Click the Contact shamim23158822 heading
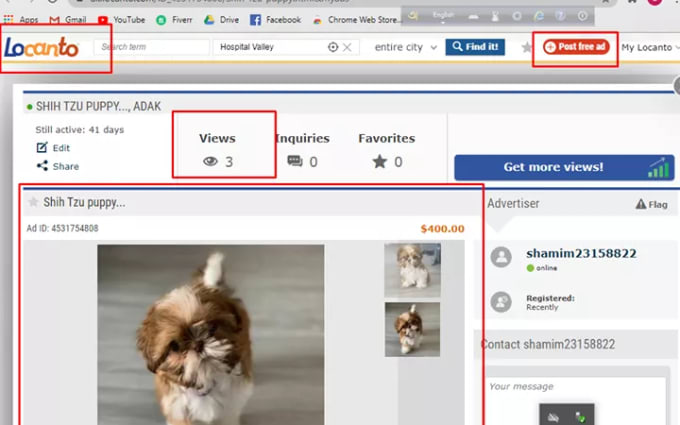This screenshot has width=680, height=425. (x=548, y=344)
